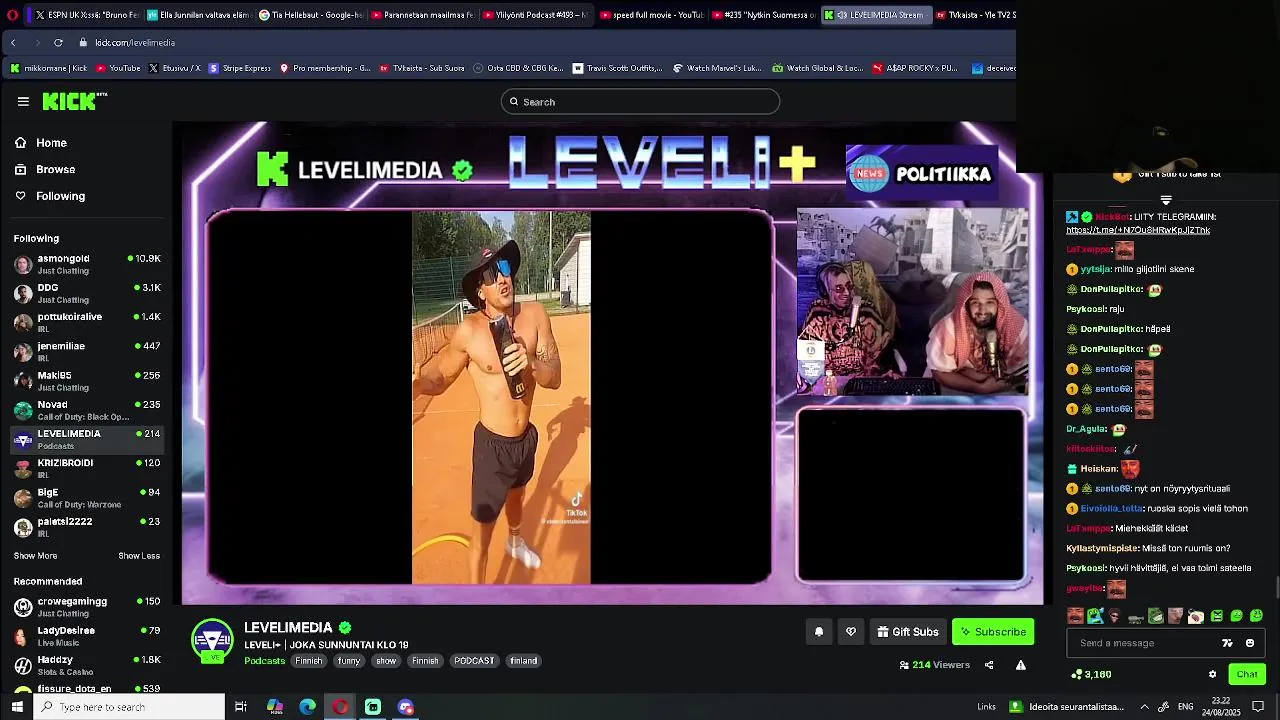Viewport: 1280px width, 720px height.
Task: Click the green KICK logo
Action: [74, 101]
